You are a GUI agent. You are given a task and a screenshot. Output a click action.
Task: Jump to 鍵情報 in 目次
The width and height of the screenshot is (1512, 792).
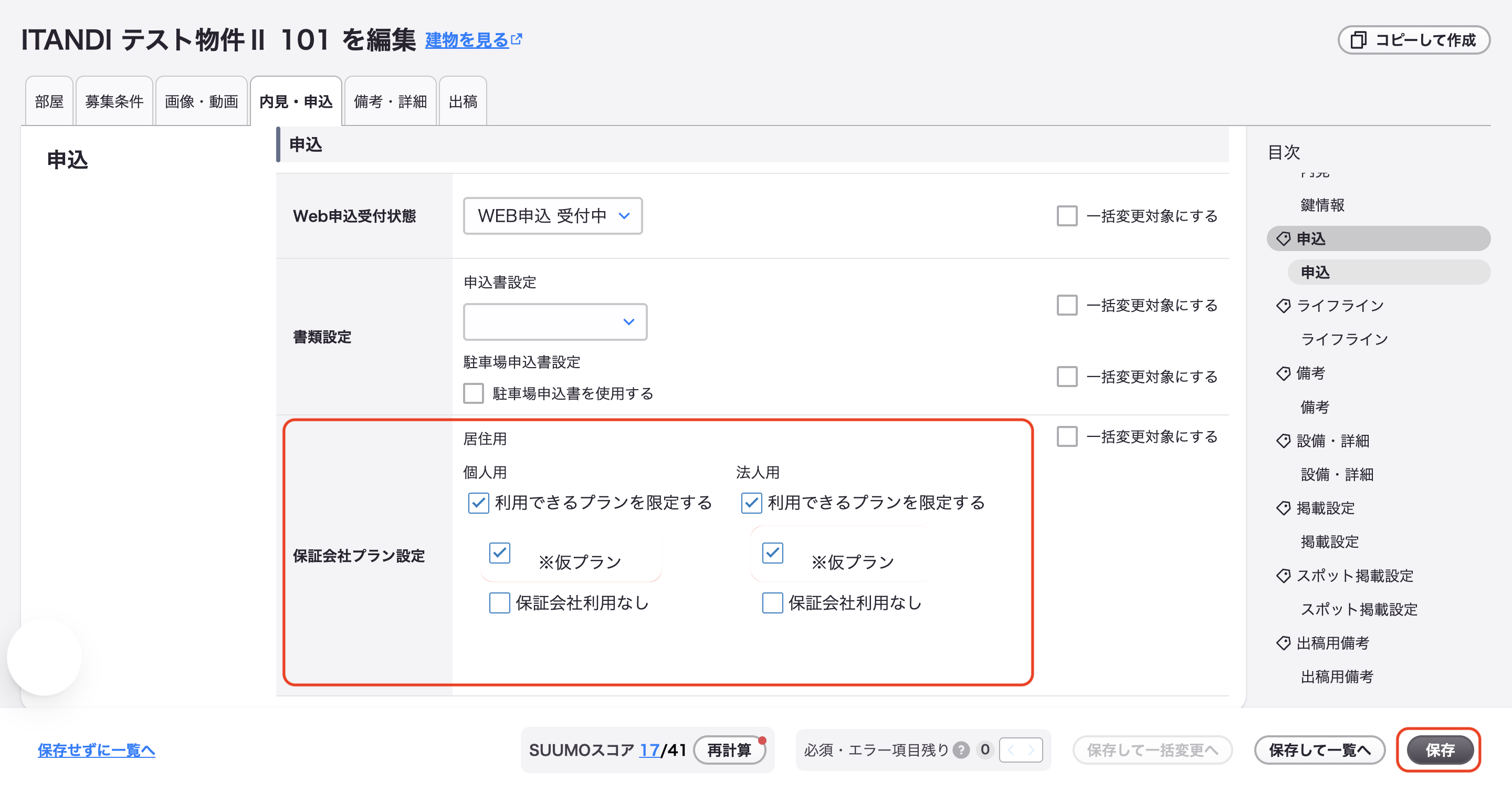click(1322, 205)
